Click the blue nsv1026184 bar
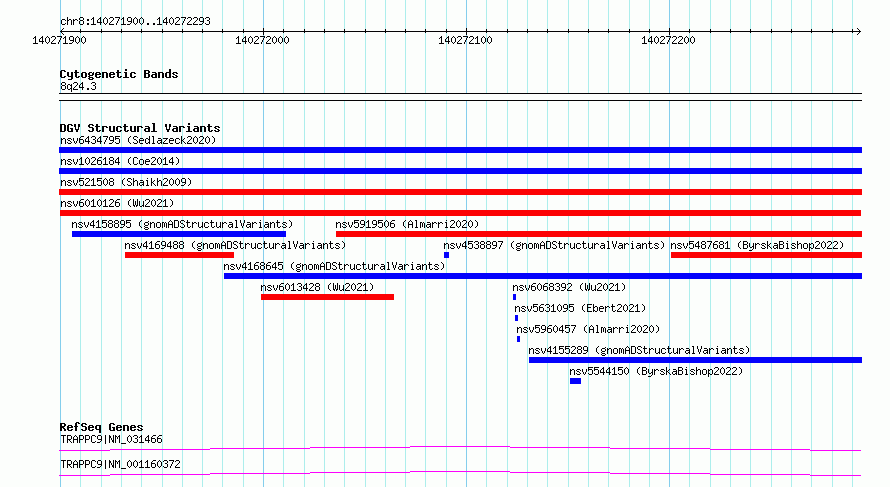 (x=460, y=171)
